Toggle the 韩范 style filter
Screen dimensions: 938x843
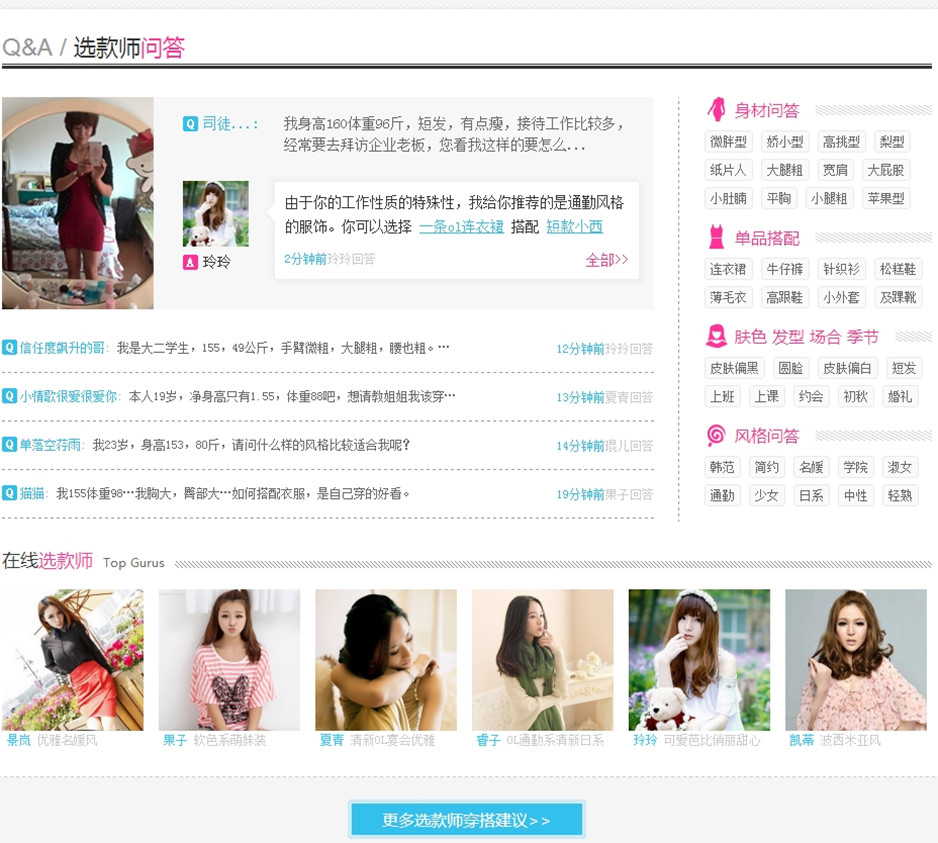pos(722,466)
